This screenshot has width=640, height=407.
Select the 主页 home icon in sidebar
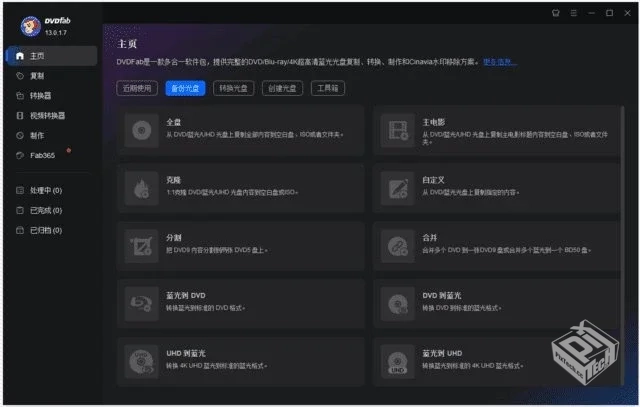[x=20, y=56]
